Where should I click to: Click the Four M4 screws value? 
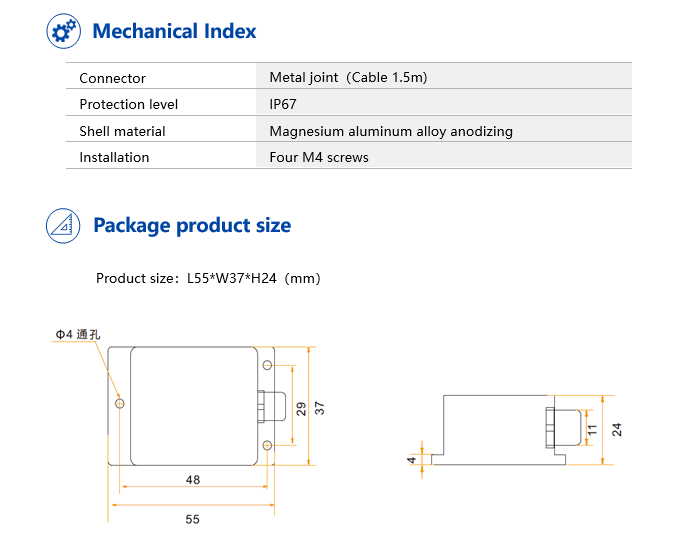click(x=319, y=157)
